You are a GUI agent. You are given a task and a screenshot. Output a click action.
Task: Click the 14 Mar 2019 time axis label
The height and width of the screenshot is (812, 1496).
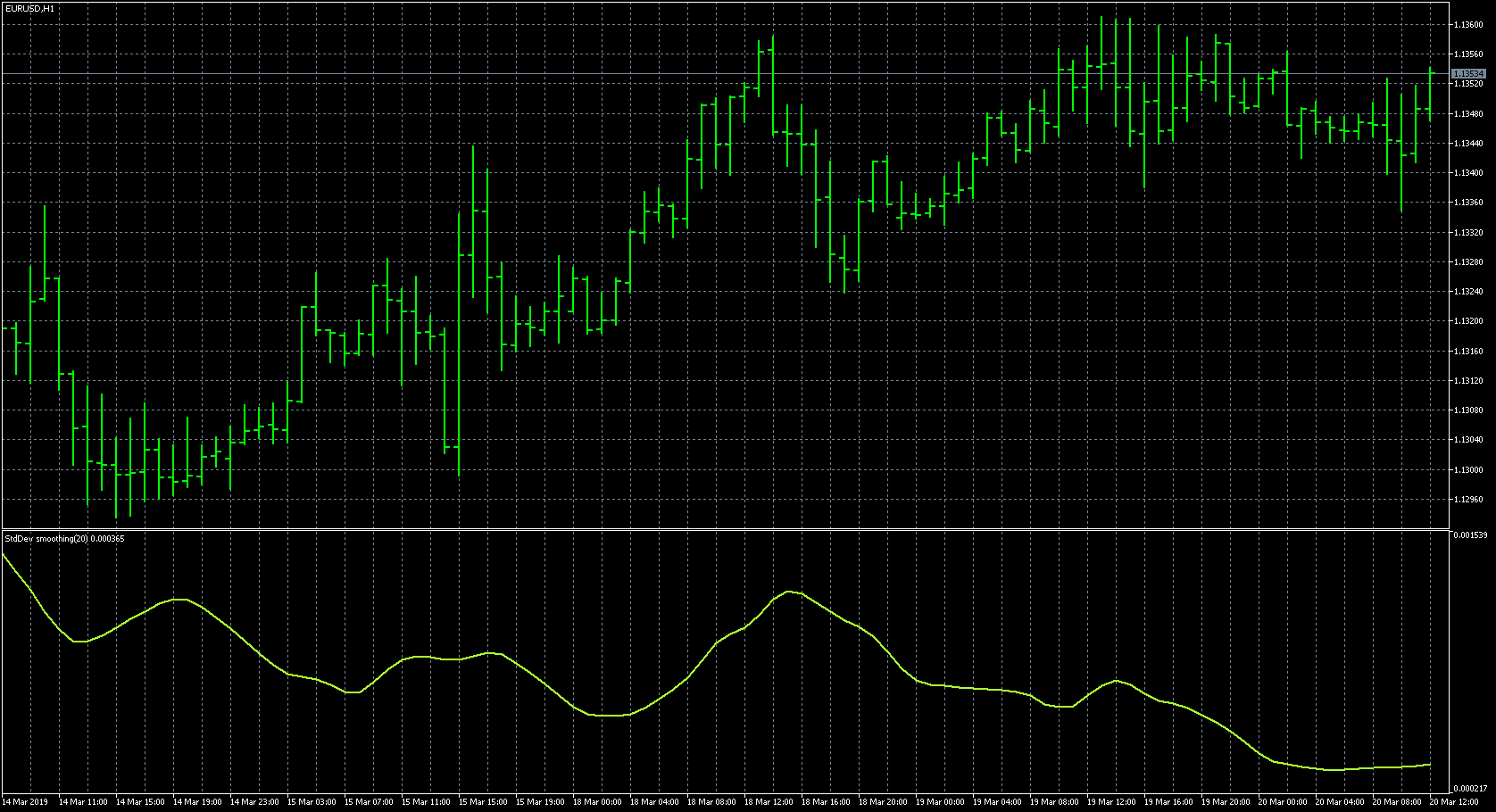point(27,801)
